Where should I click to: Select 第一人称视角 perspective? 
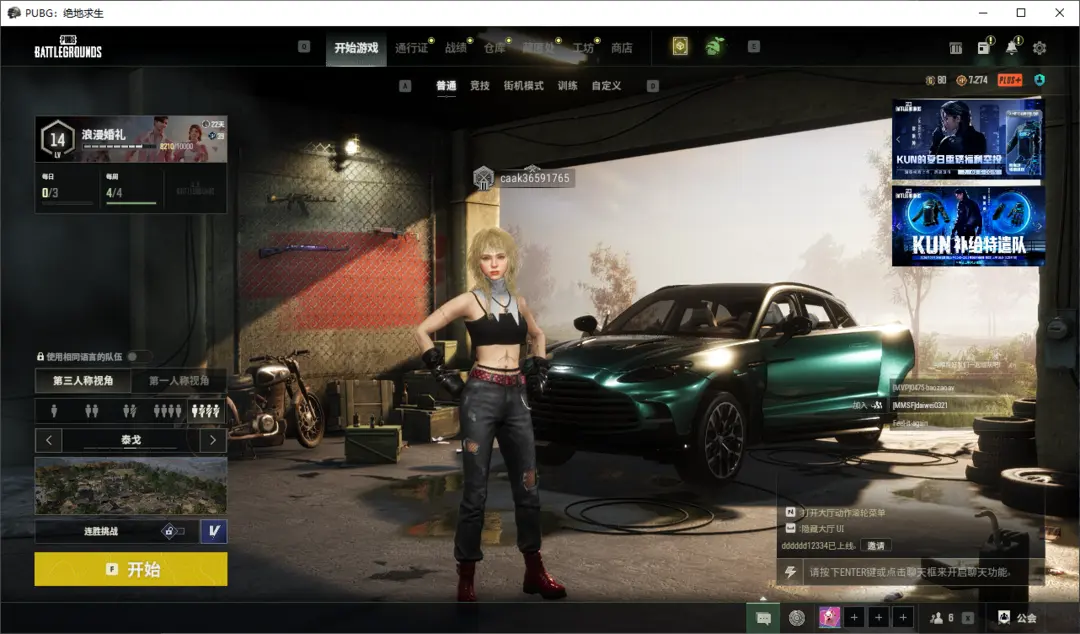(x=179, y=380)
